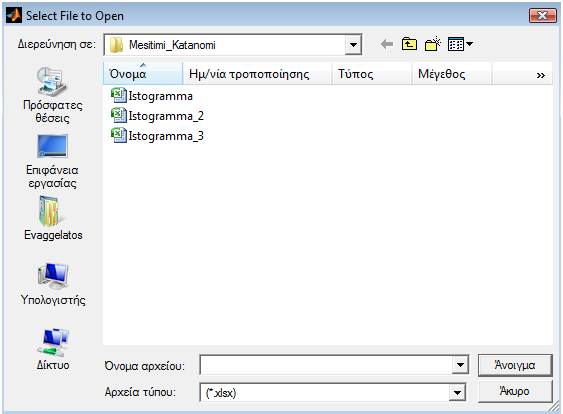
Task: Go back using the back arrow icon
Action: tap(387, 45)
